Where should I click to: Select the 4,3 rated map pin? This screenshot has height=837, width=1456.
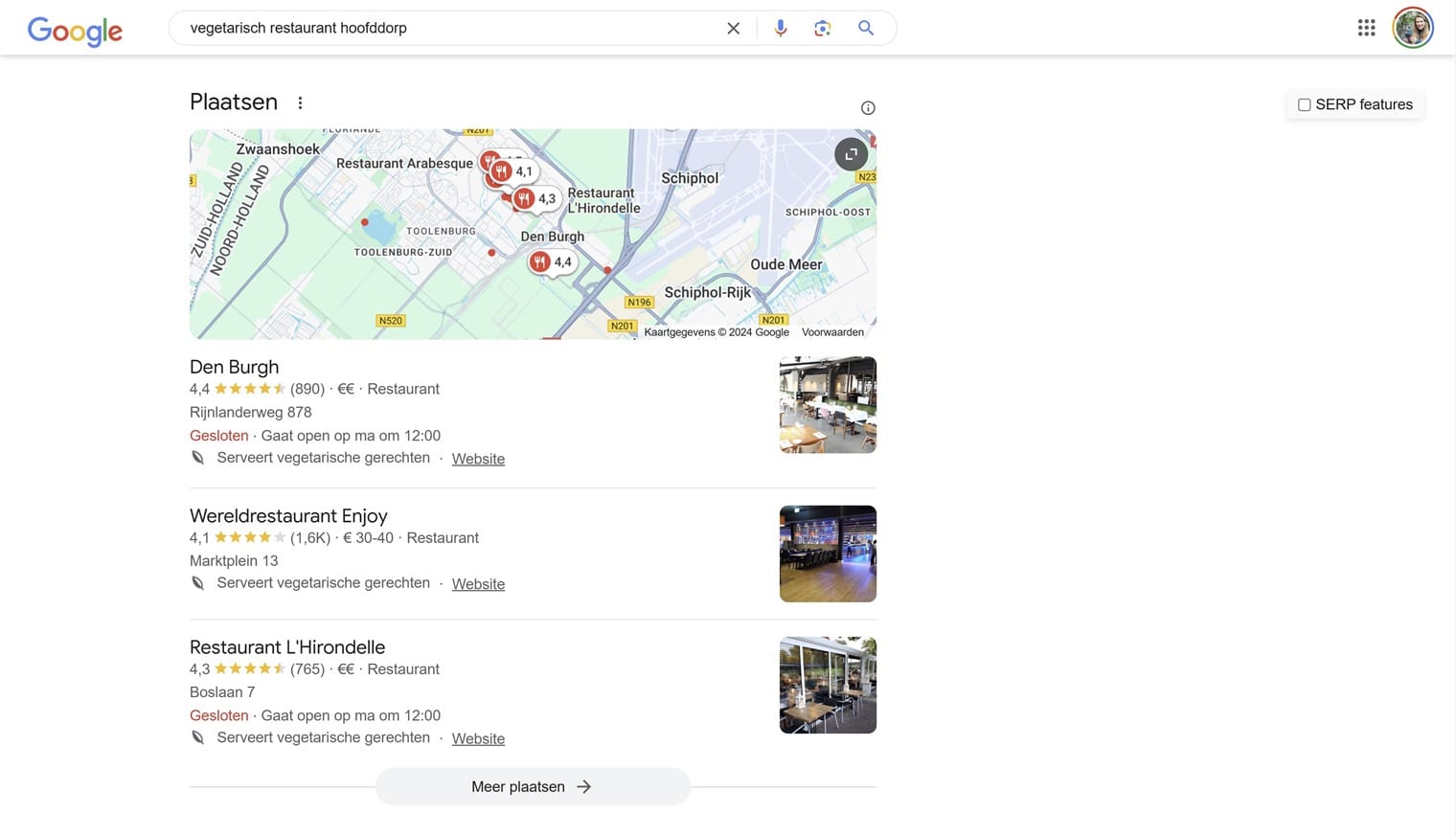click(x=535, y=198)
